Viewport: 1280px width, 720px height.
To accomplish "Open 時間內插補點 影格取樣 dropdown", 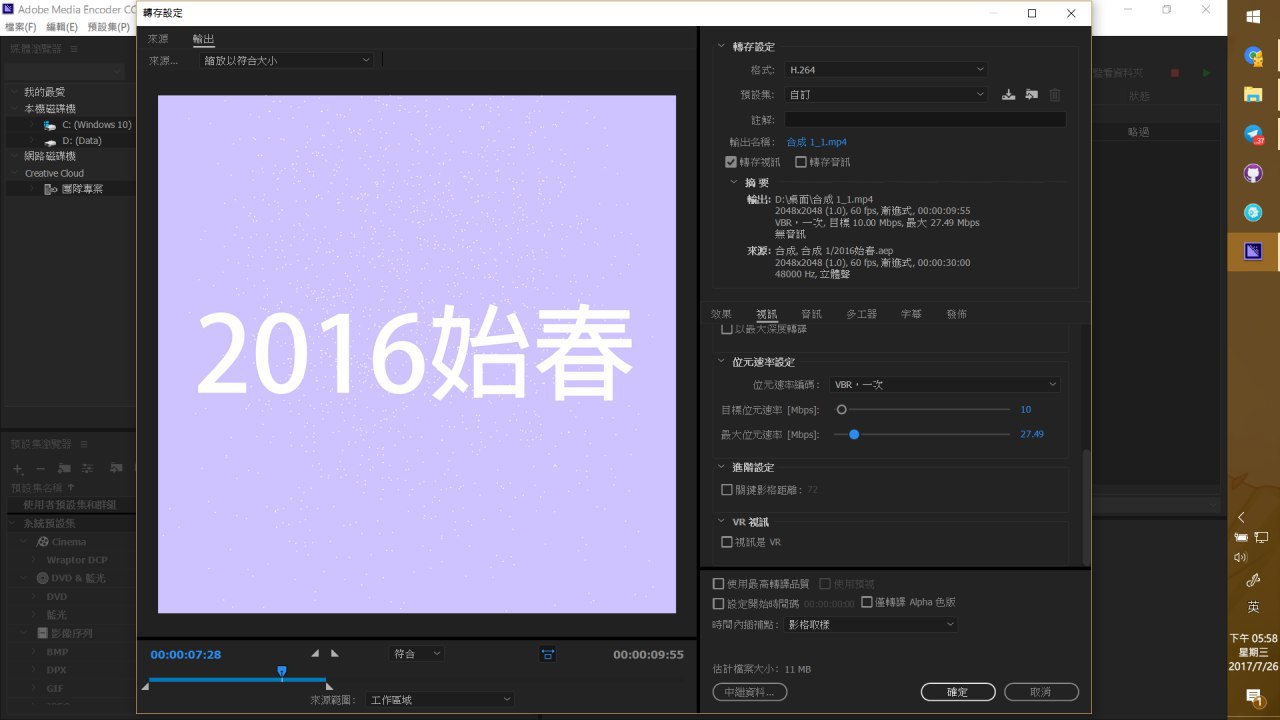I will pos(870,625).
